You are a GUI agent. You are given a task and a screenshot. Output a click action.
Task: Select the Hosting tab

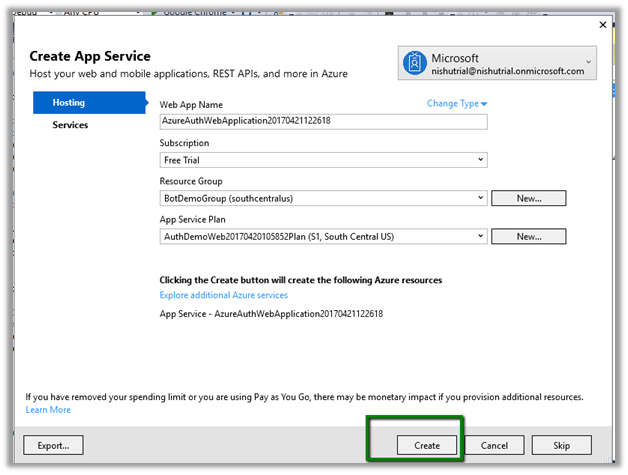[x=90, y=102]
